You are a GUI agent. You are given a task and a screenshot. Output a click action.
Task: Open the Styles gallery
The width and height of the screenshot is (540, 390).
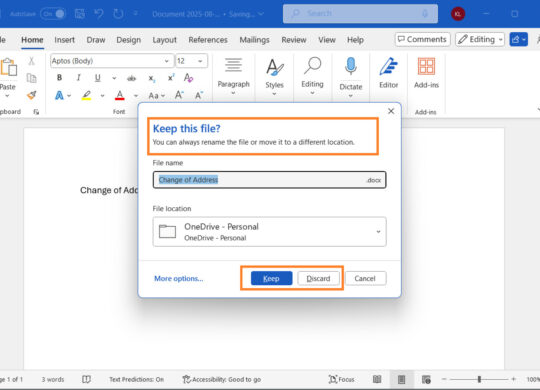click(274, 76)
